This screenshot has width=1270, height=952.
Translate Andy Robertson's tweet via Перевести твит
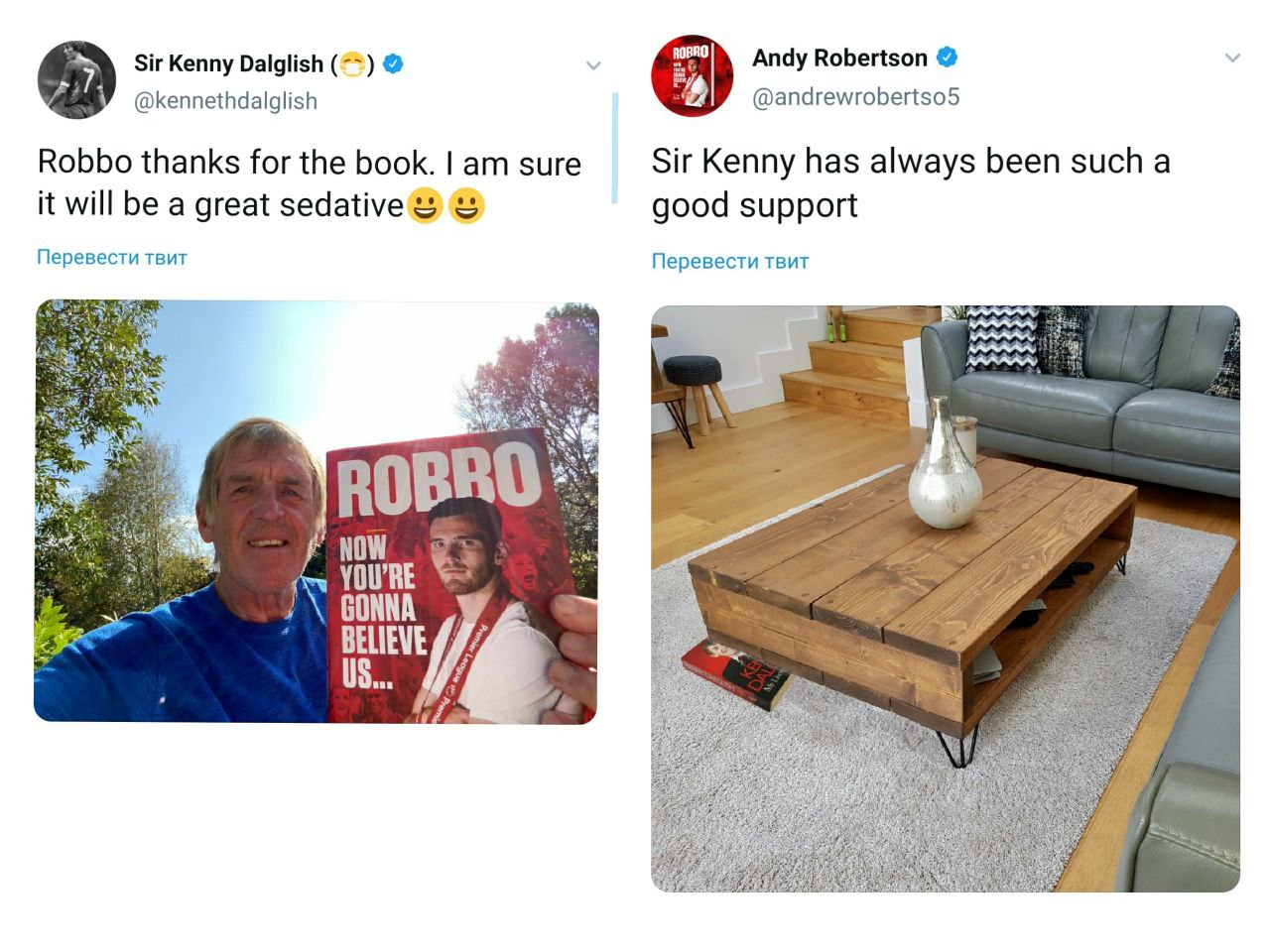coord(730,261)
